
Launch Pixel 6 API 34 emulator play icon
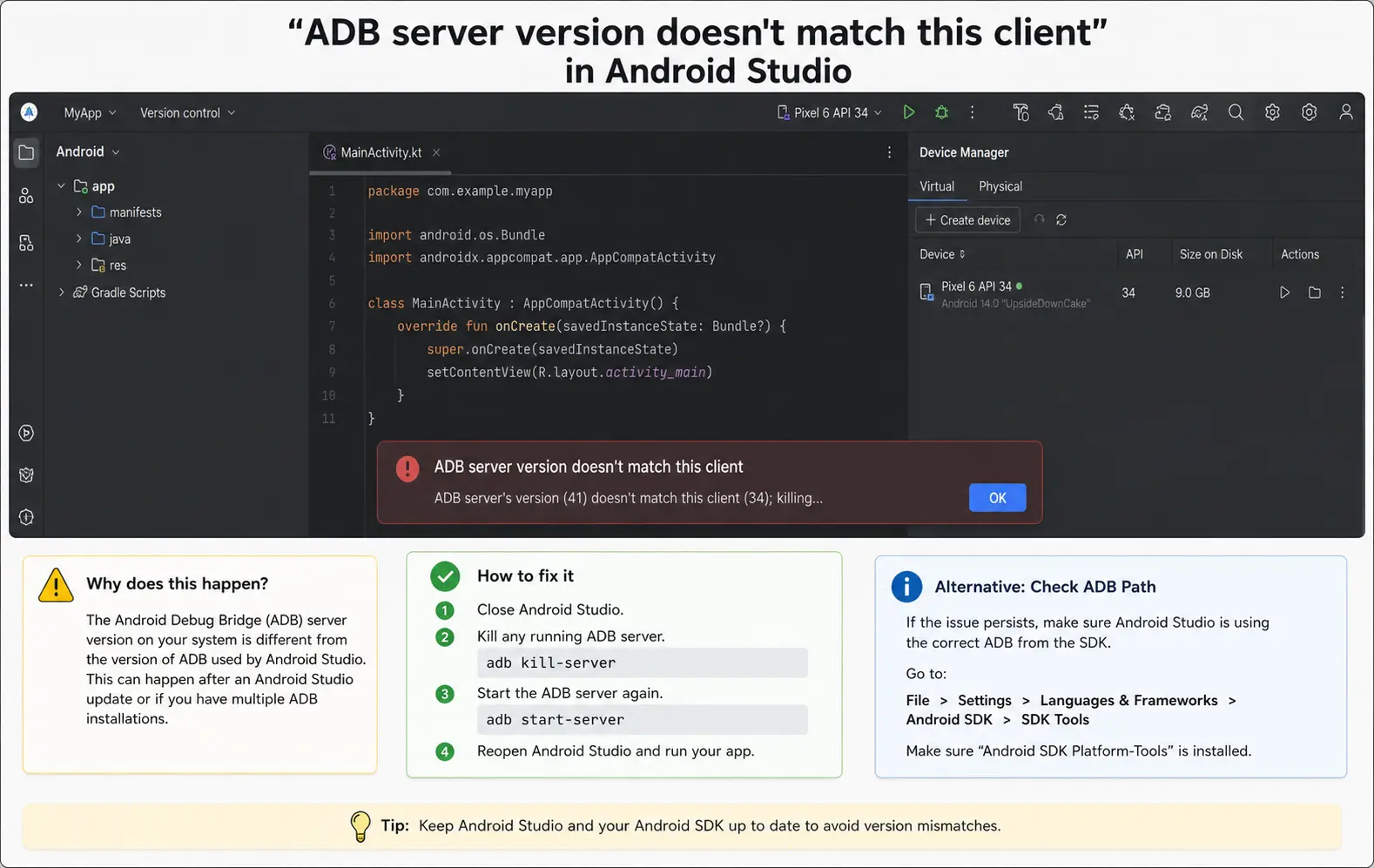pos(1284,293)
